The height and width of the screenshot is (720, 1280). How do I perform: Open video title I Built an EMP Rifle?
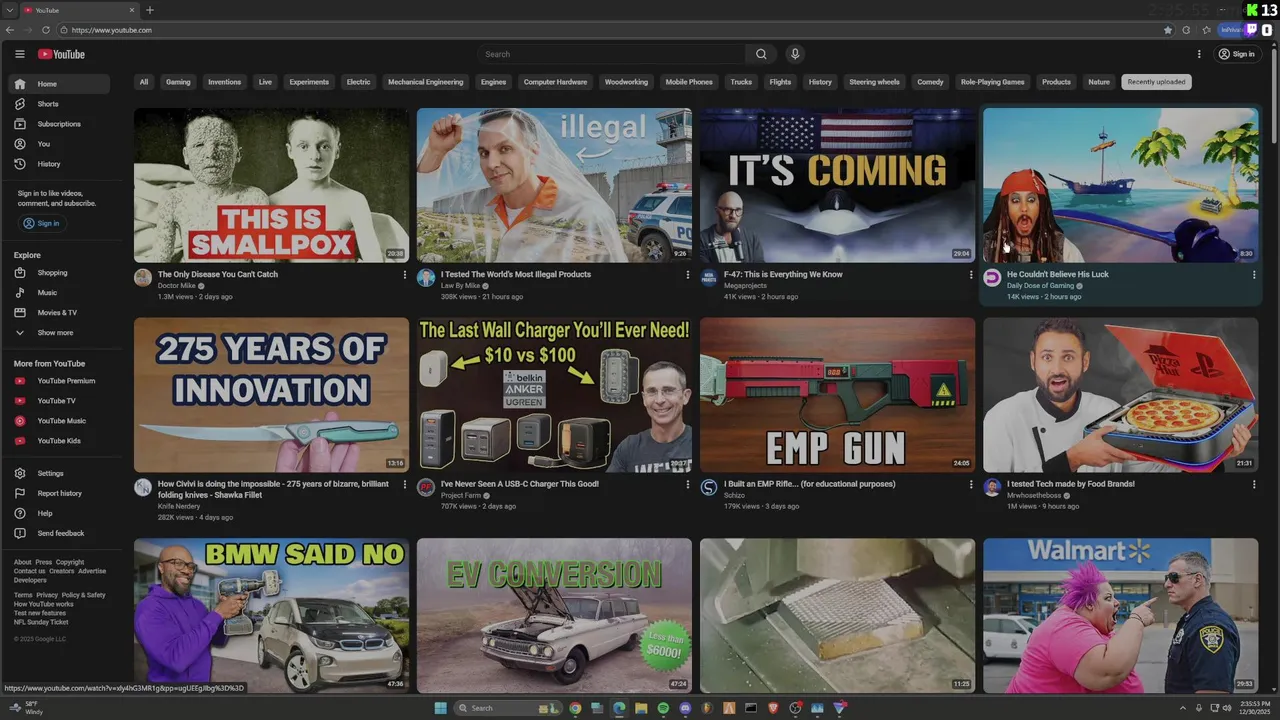coord(810,484)
